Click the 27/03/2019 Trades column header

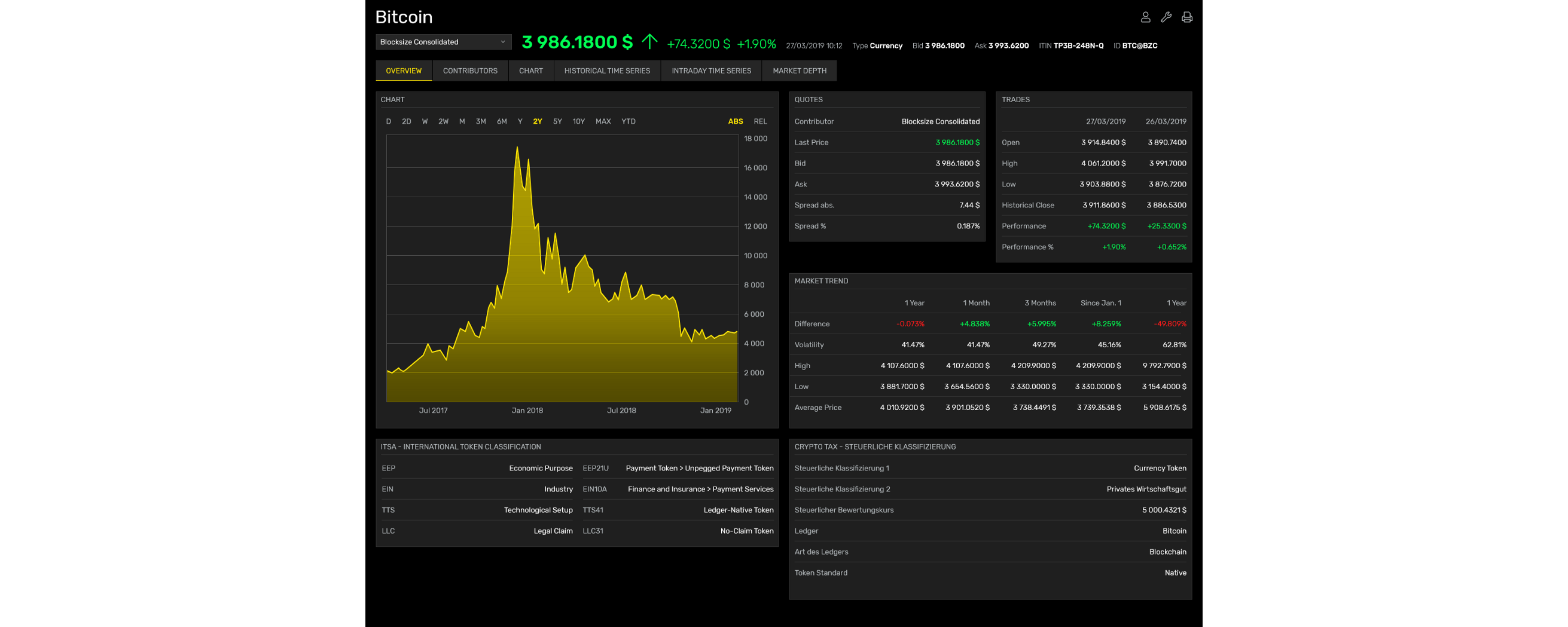(x=1105, y=121)
